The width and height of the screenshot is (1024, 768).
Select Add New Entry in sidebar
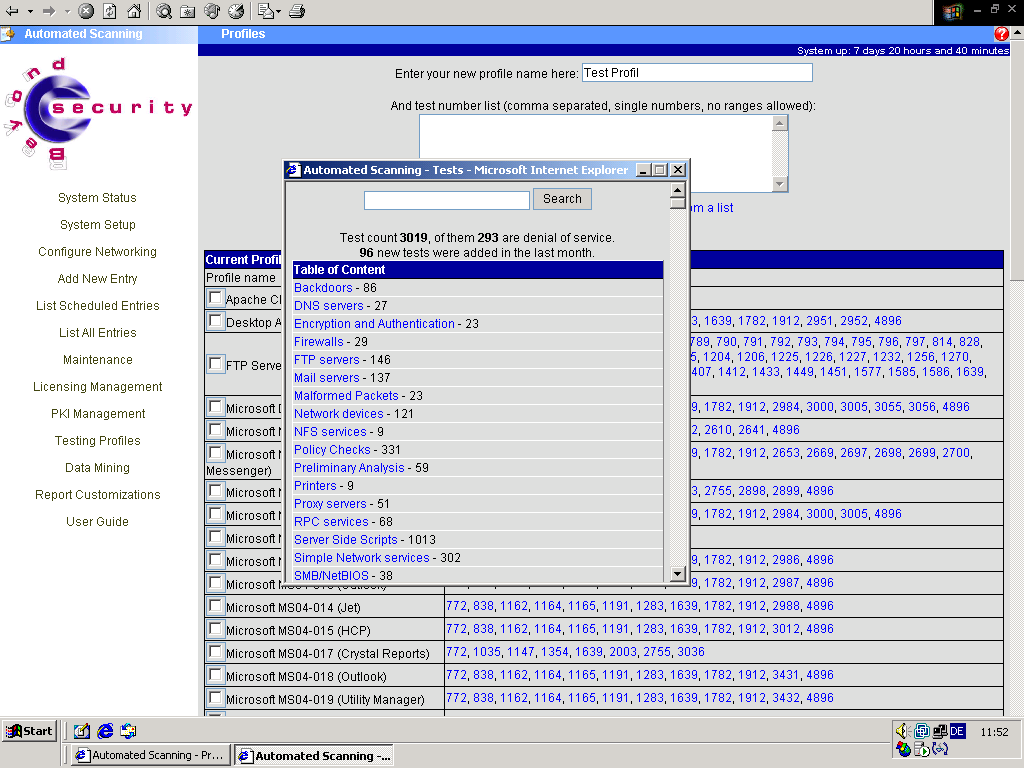tap(97, 279)
